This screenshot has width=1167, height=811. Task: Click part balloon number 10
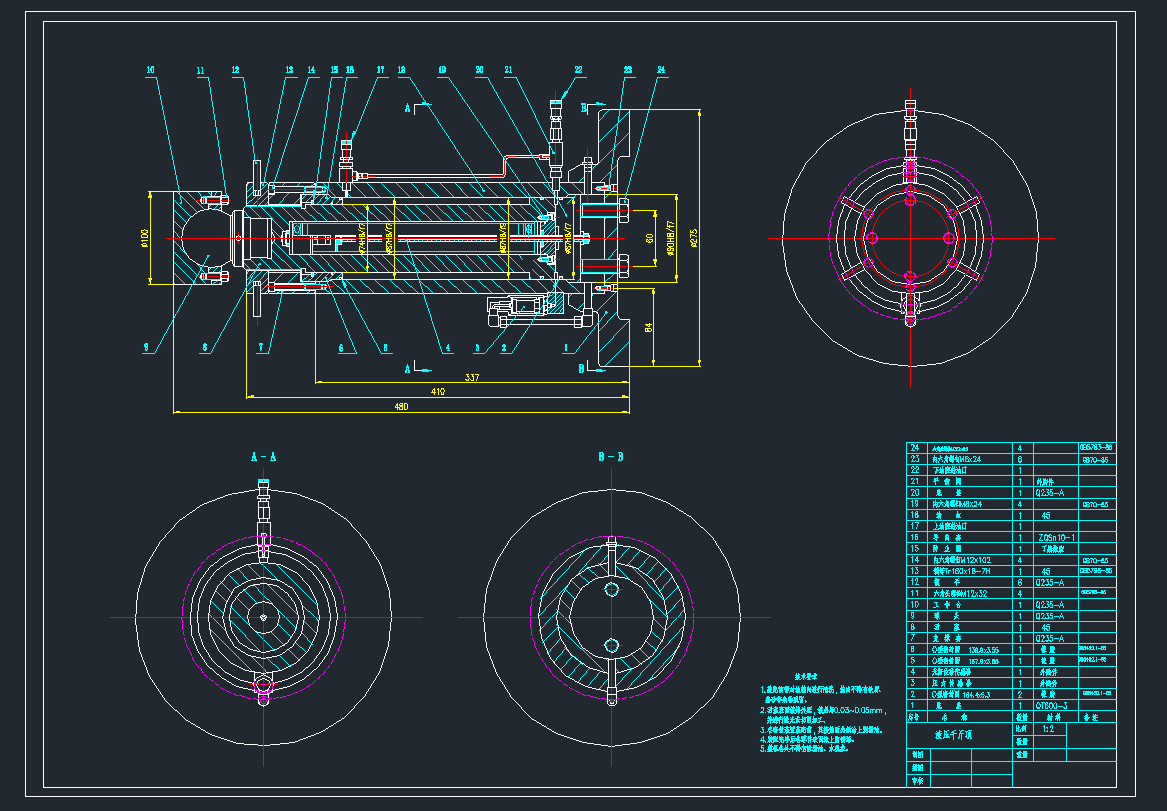151,70
